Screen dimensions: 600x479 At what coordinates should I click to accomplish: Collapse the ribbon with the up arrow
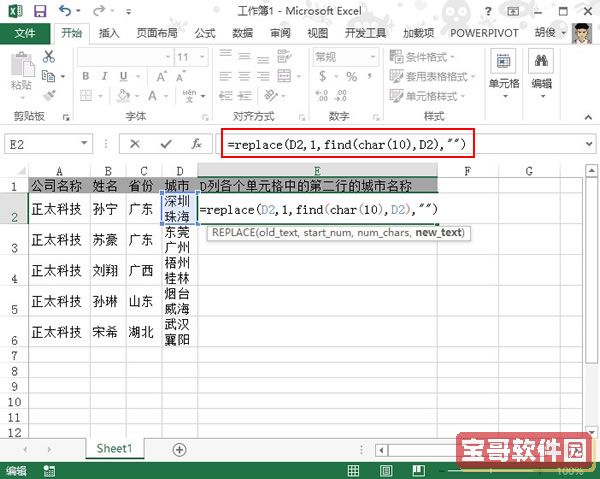[x=588, y=117]
